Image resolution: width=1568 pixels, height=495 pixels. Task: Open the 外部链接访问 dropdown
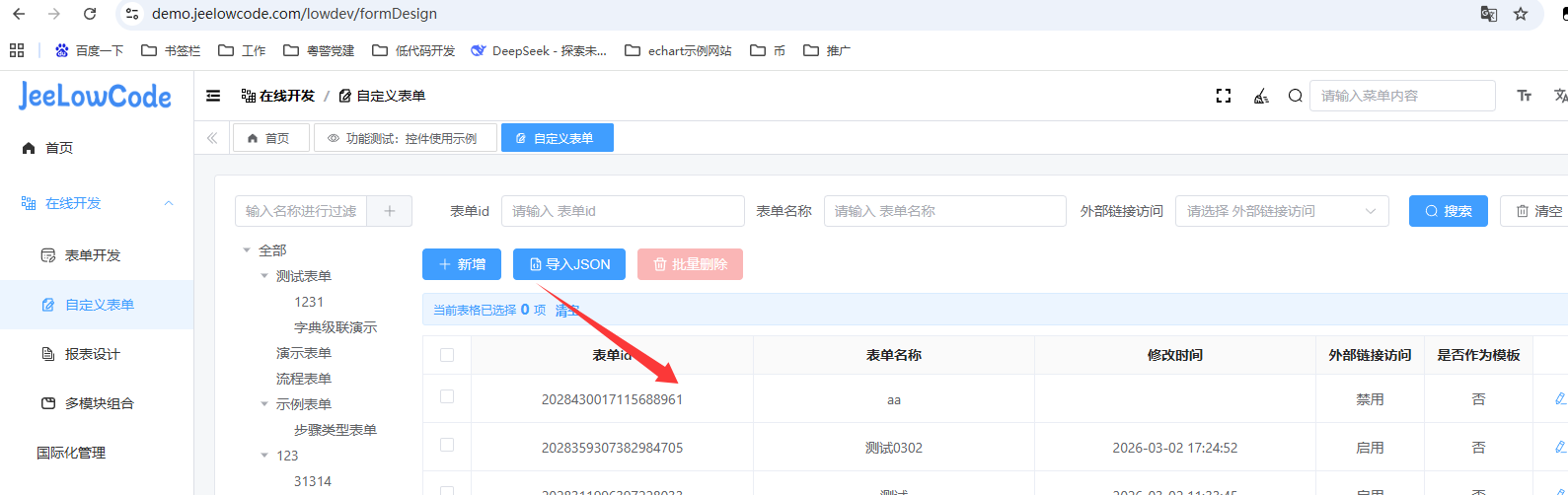coord(1281,211)
